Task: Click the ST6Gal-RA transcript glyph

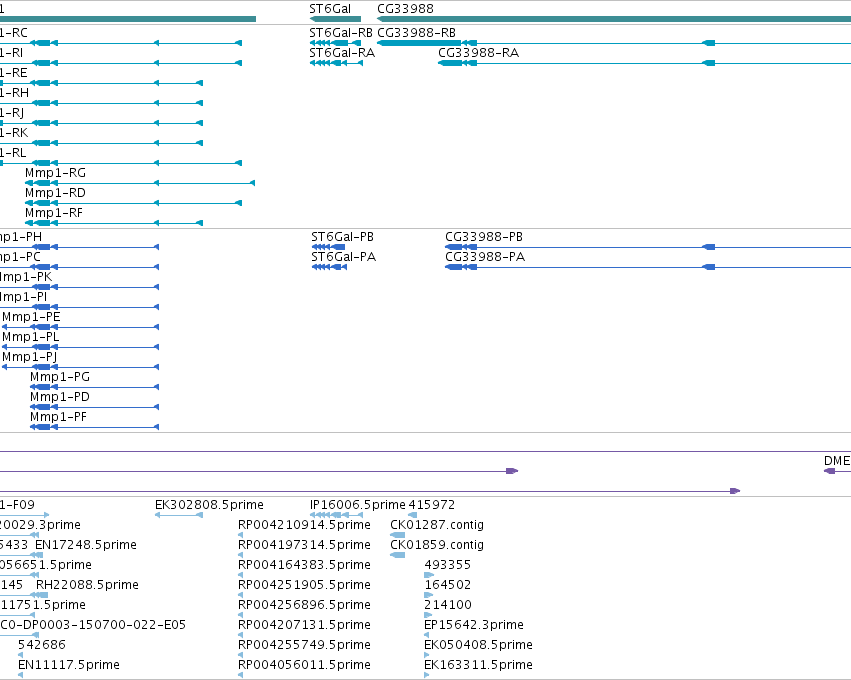Action: click(336, 63)
